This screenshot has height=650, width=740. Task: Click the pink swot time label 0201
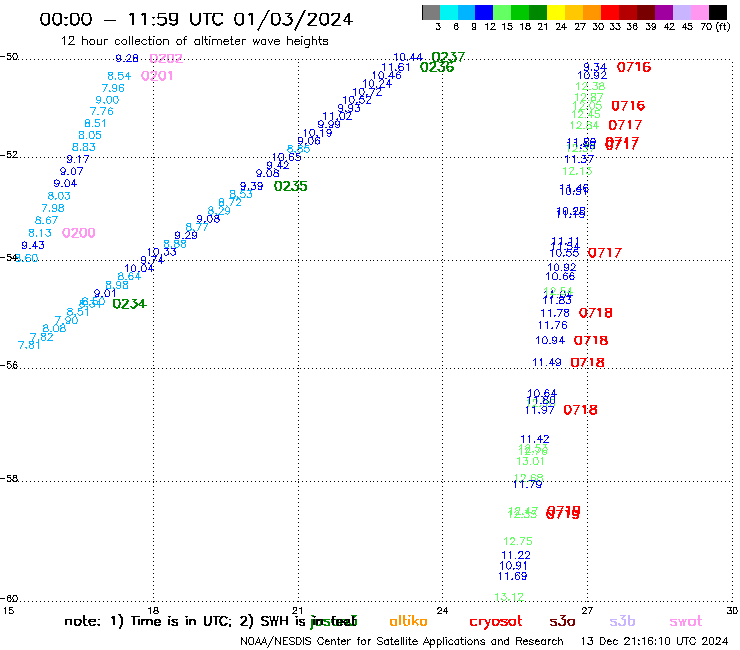click(157, 76)
